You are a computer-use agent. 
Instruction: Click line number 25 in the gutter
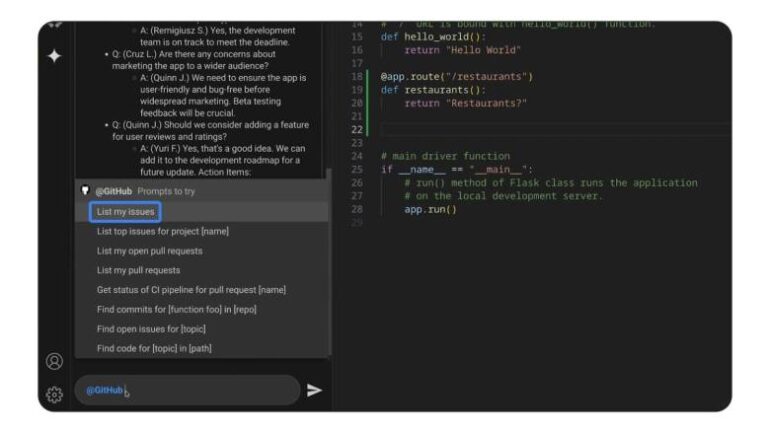[357, 170]
